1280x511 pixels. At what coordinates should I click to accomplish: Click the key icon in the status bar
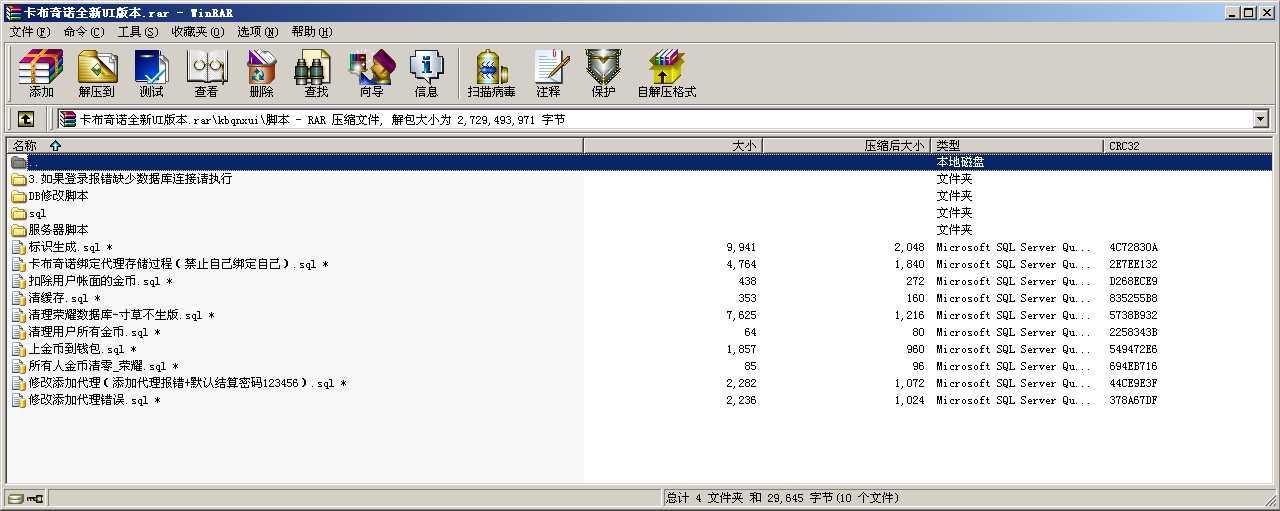tap(35, 498)
